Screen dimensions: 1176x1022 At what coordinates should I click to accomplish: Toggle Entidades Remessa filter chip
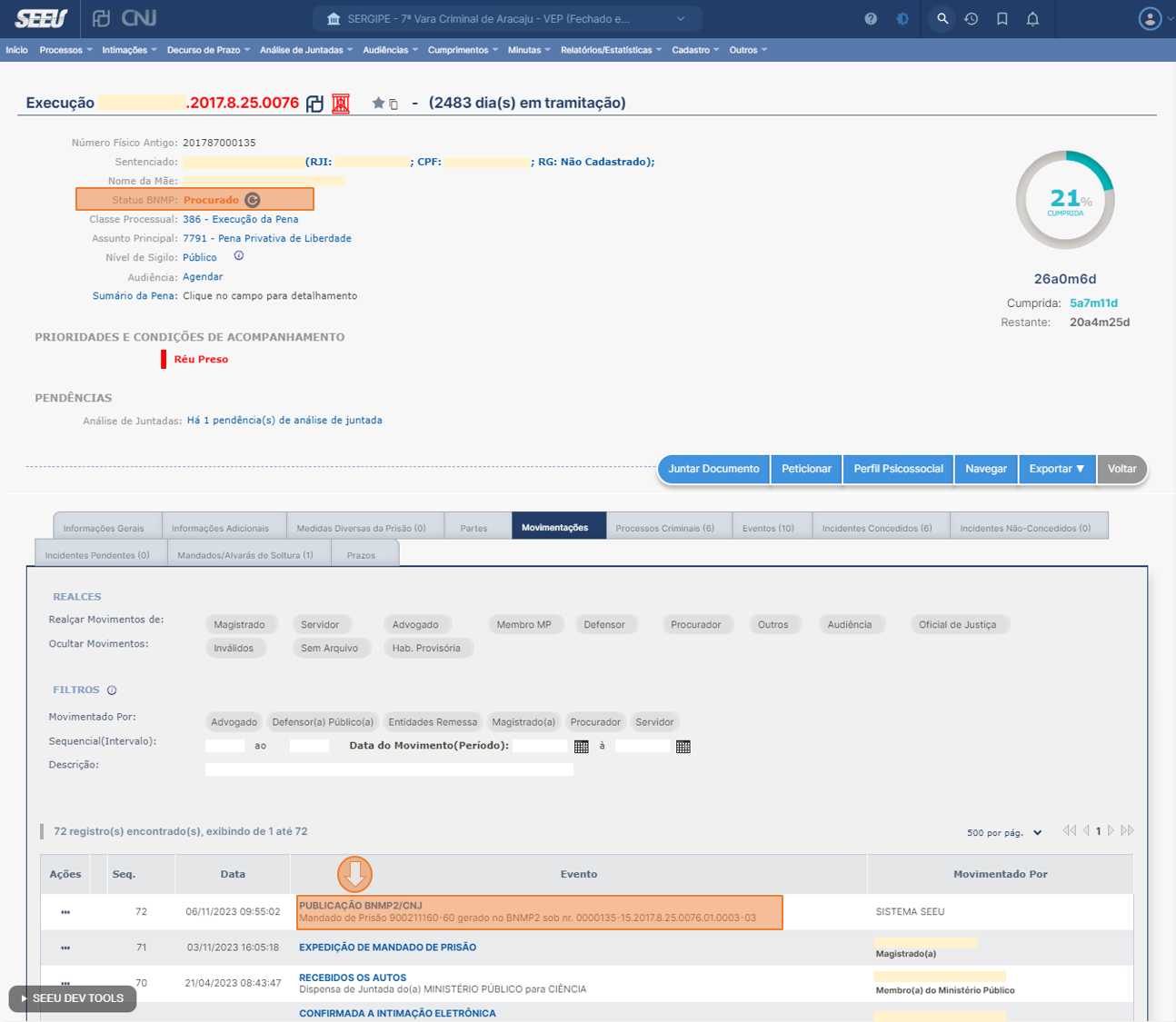[x=433, y=722]
